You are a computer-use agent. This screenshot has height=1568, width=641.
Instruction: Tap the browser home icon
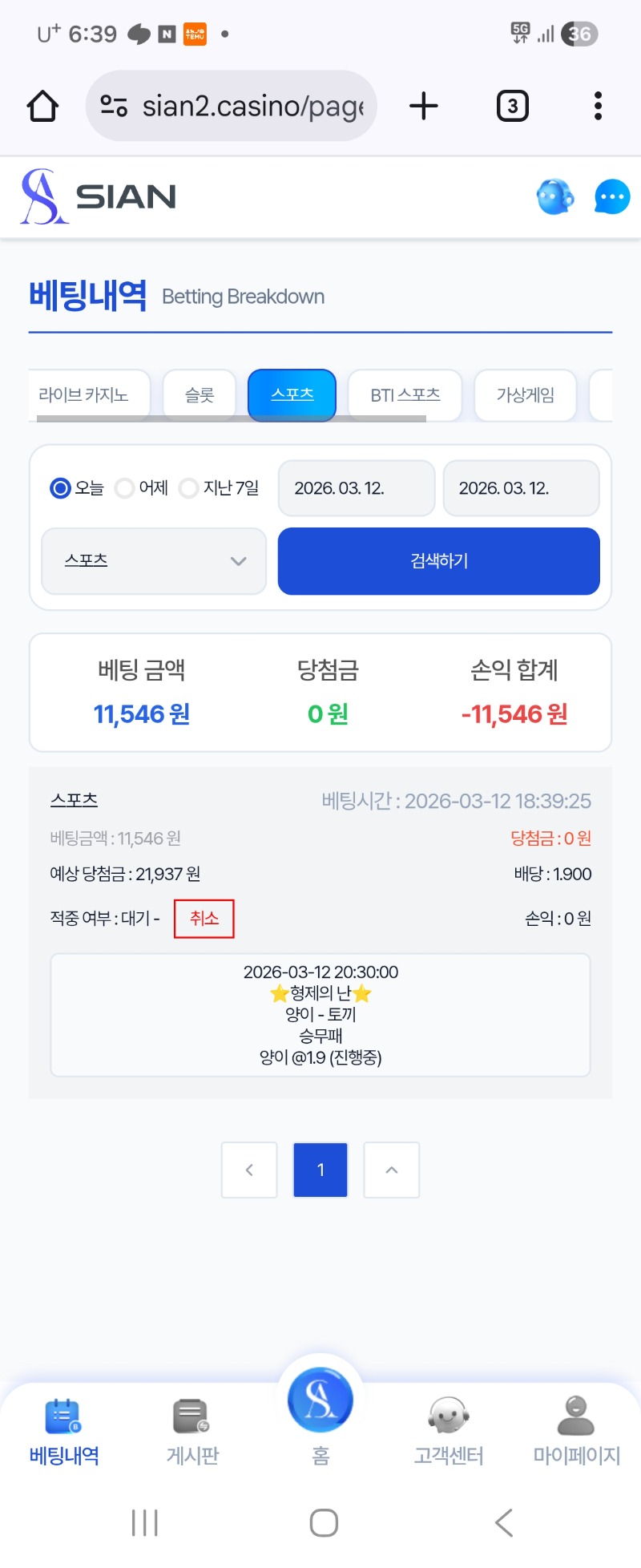pos(42,106)
